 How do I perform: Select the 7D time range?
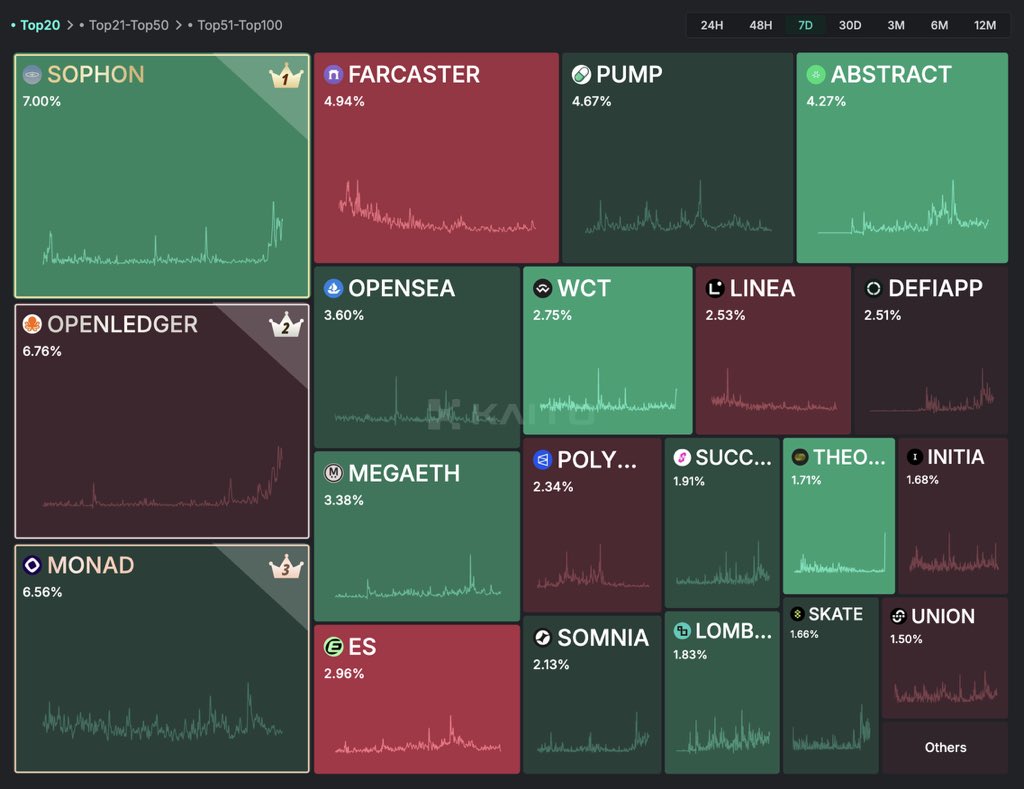(x=805, y=25)
